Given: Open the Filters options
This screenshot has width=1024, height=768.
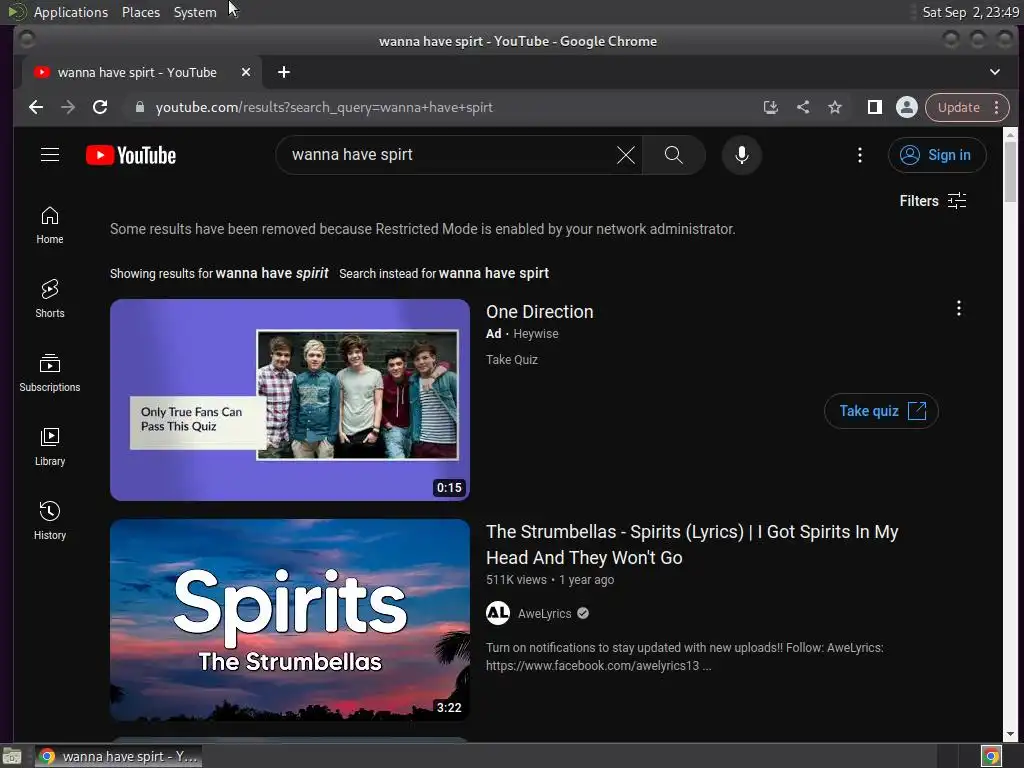Looking at the screenshot, I should (x=933, y=200).
